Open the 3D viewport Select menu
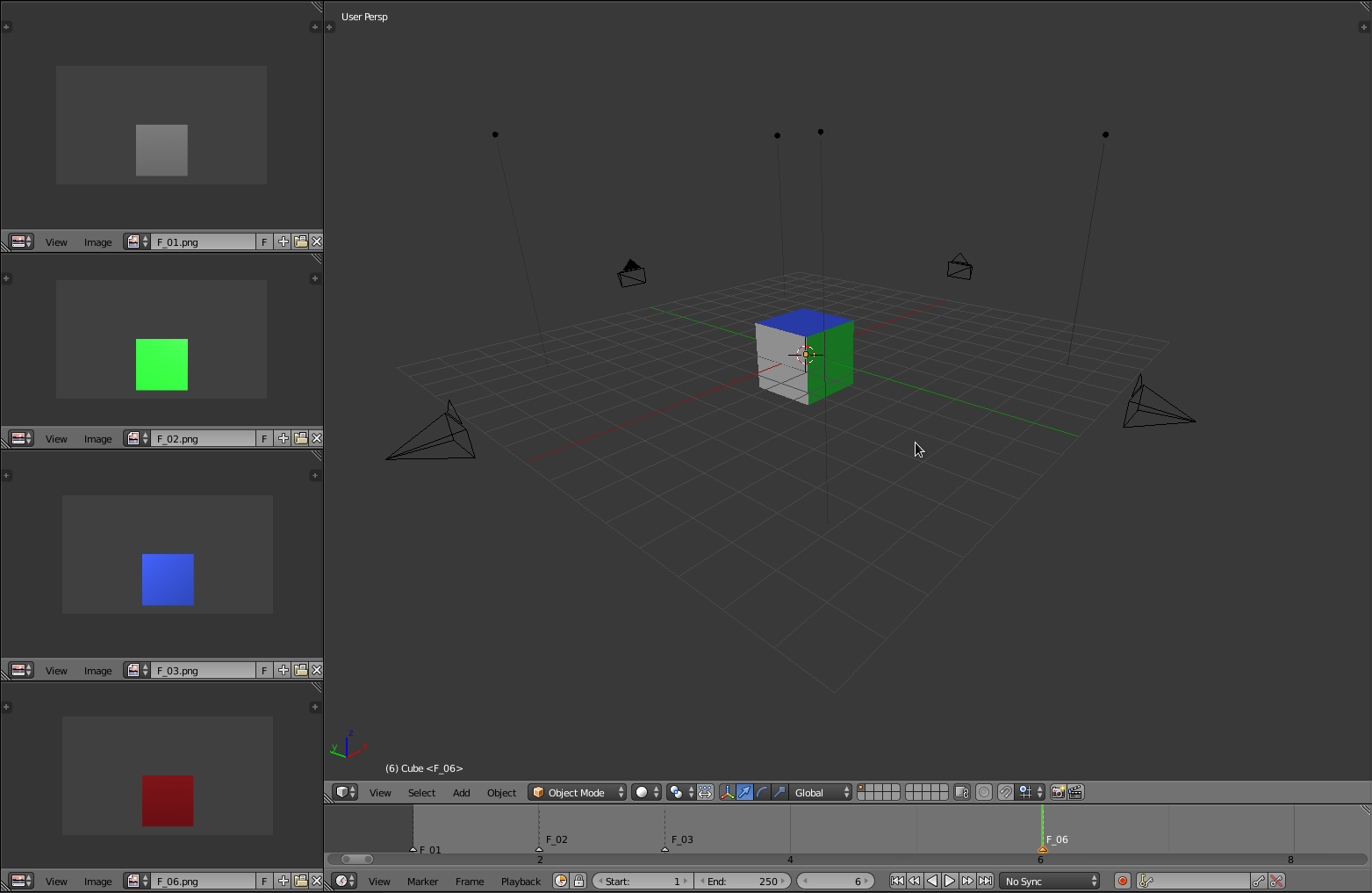Screen dimensions: 1372x893 421,793
